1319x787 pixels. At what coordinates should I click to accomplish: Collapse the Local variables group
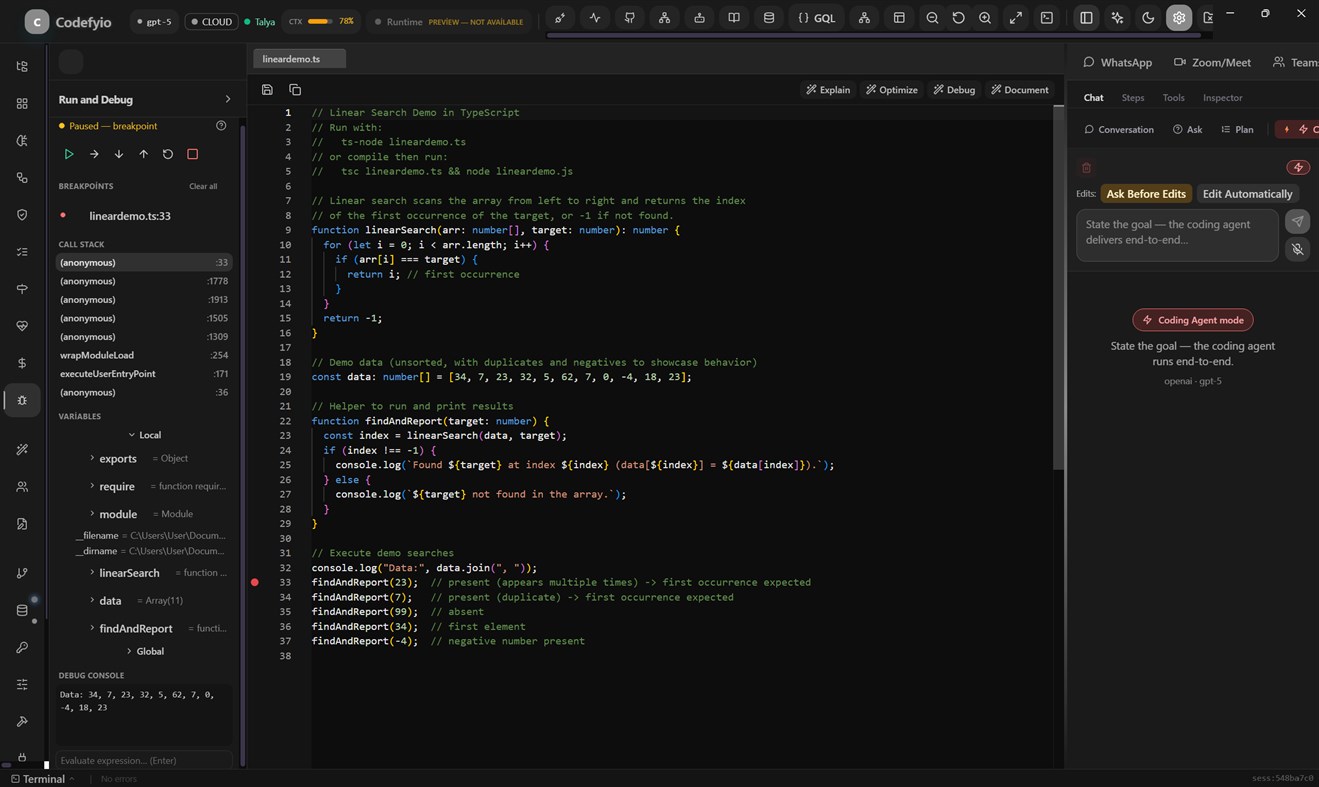click(131, 435)
